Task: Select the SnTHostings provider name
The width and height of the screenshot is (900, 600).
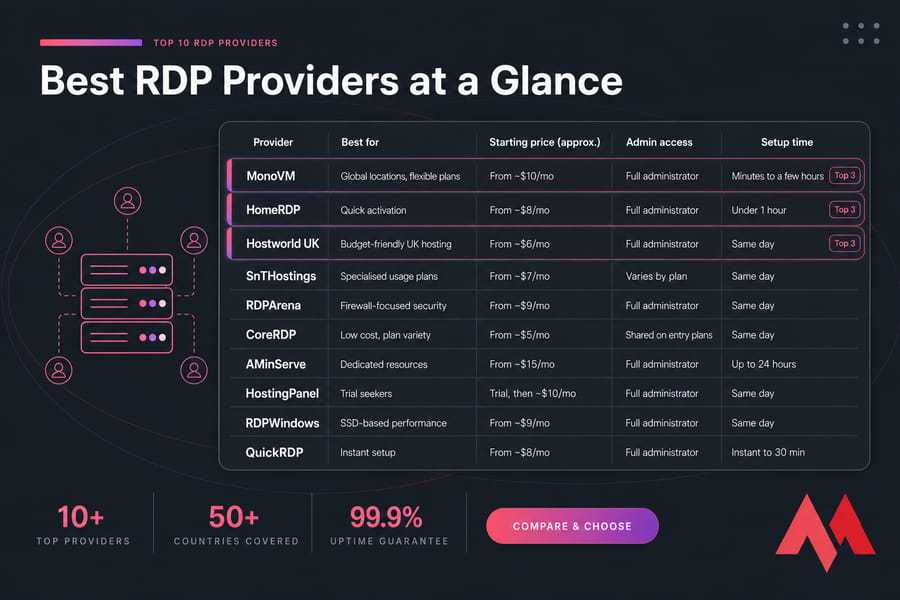Action: click(281, 276)
